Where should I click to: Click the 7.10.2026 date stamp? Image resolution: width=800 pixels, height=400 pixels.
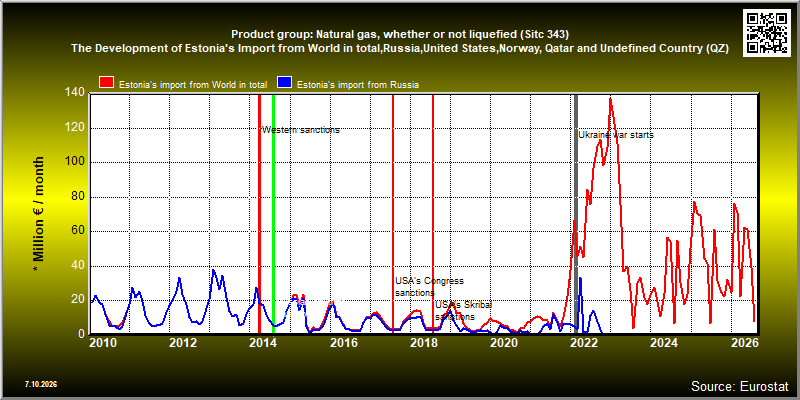pyautogui.click(x=41, y=384)
